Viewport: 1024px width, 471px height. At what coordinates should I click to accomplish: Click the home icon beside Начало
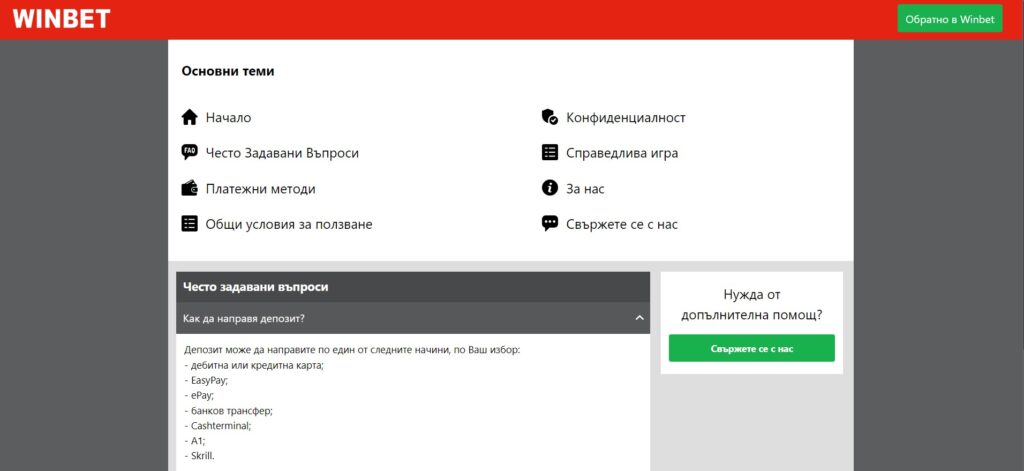point(190,117)
